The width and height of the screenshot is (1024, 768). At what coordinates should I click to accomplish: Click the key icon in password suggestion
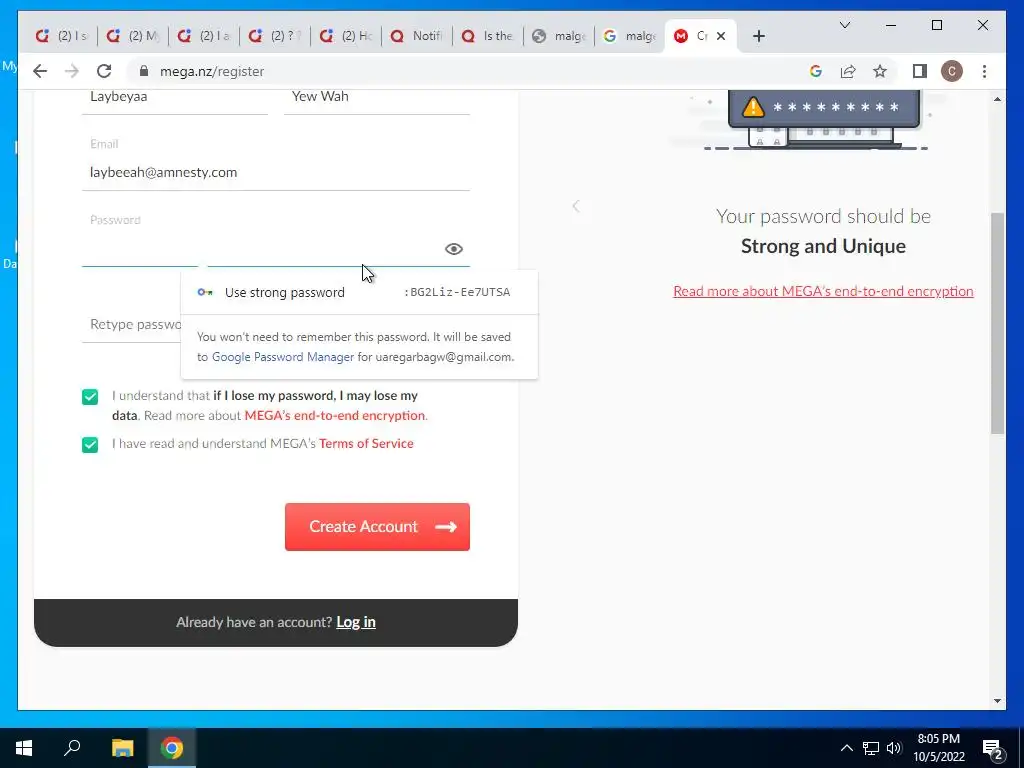click(205, 293)
